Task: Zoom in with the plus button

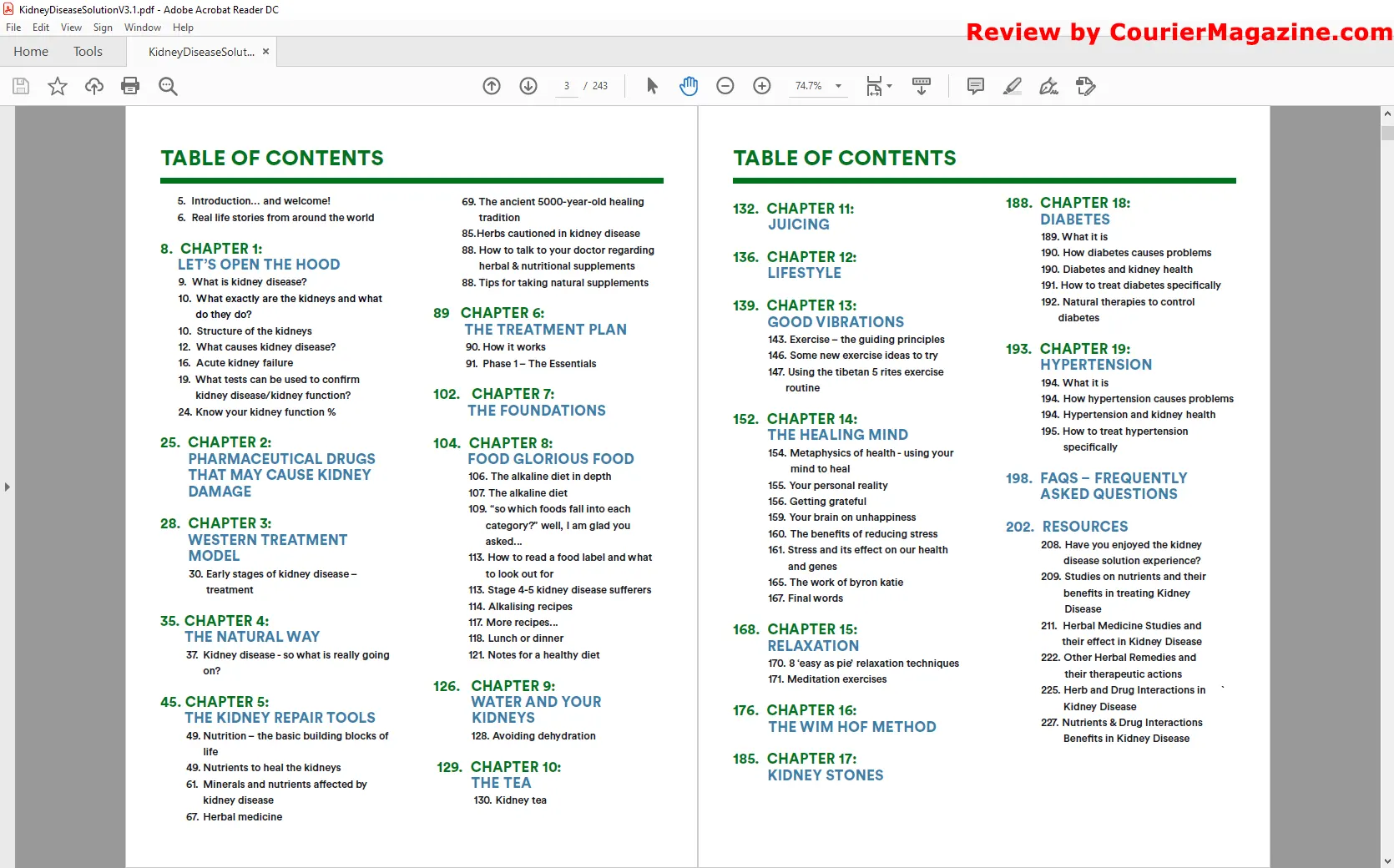Action: pyautogui.click(x=762, y=86)
